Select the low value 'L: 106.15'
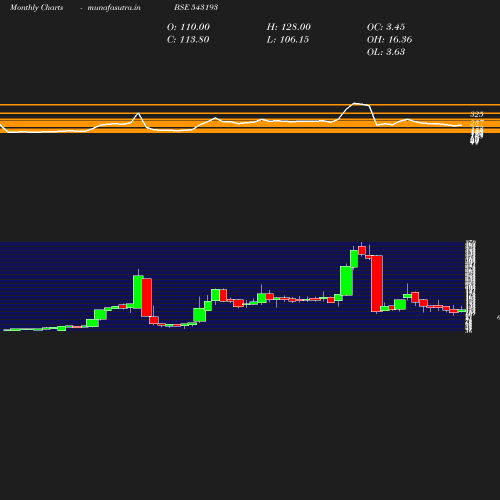 (x=288, y=40)
